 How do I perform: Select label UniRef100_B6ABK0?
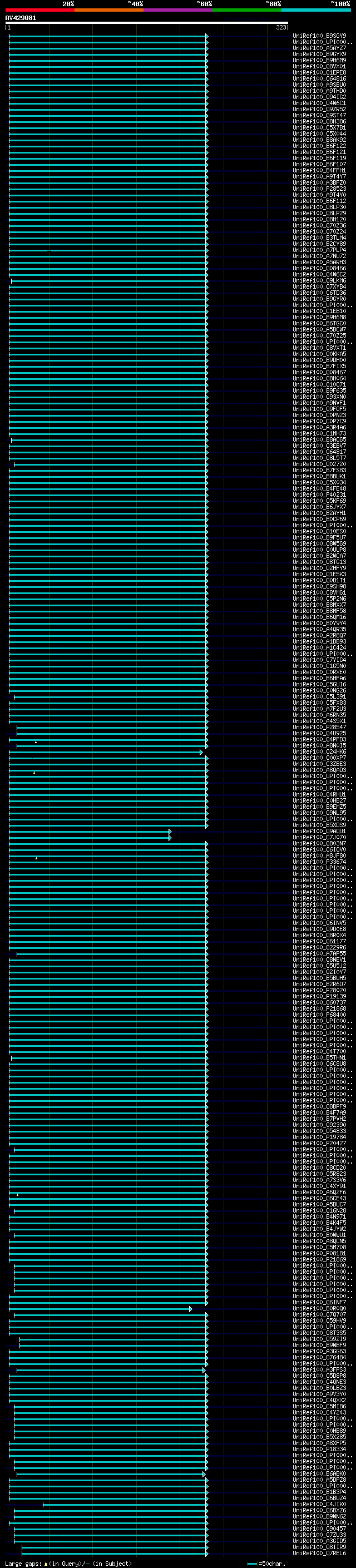[319, 1473]
